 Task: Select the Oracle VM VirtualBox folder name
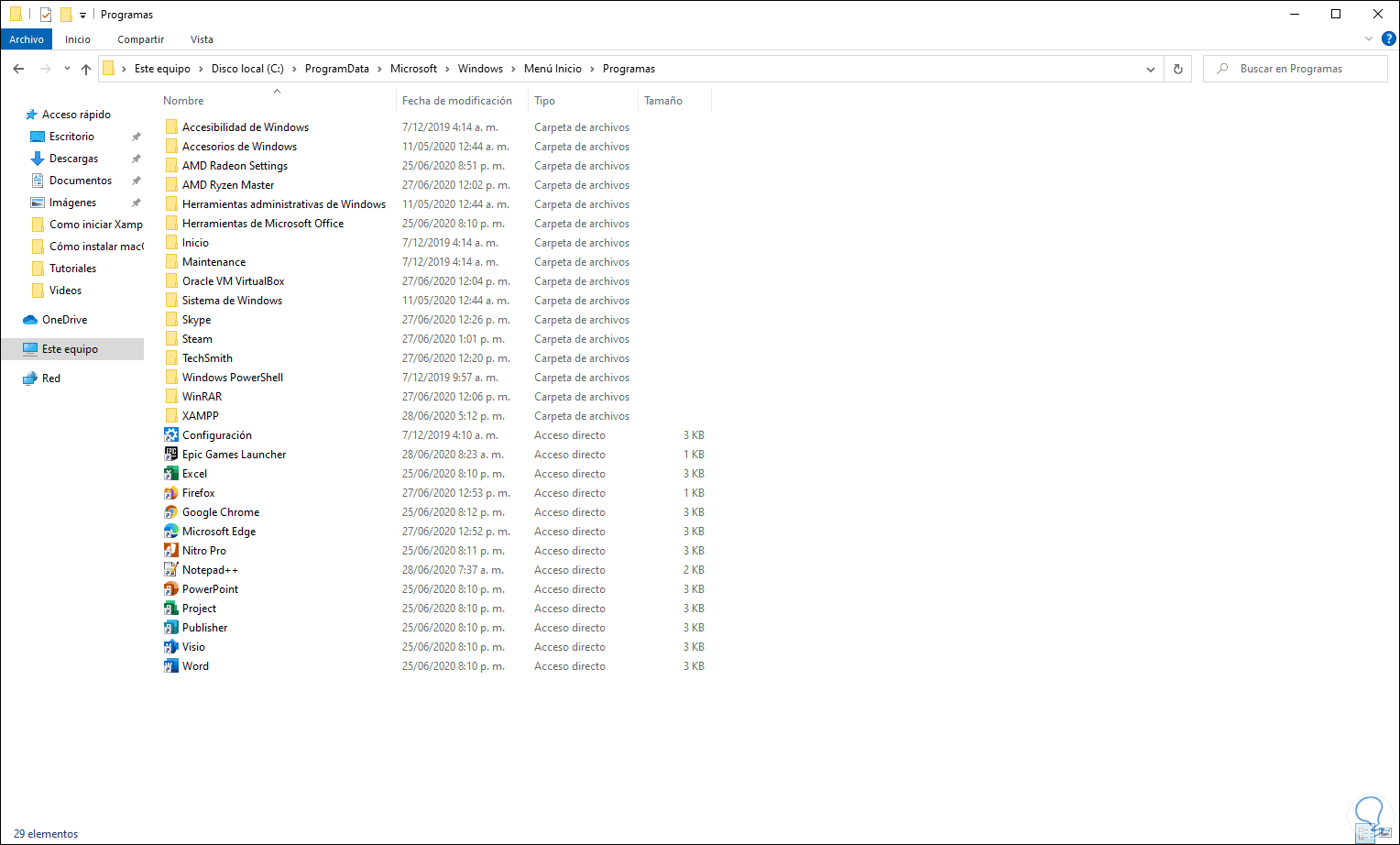(234, 281)
